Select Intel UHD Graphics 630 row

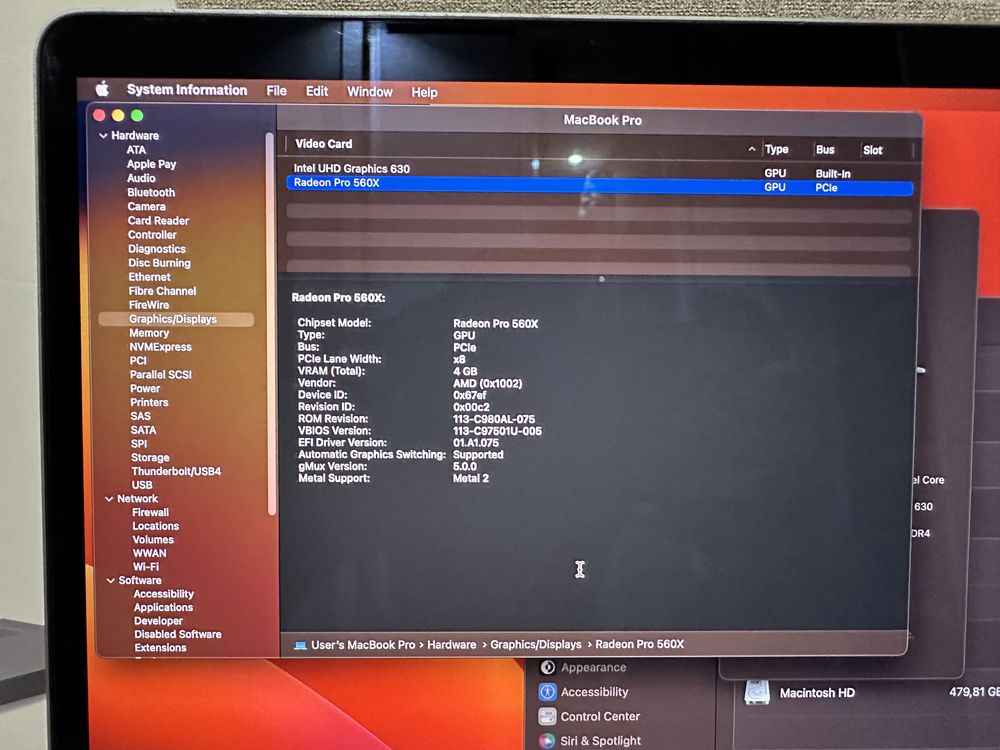tap(600, 170)
